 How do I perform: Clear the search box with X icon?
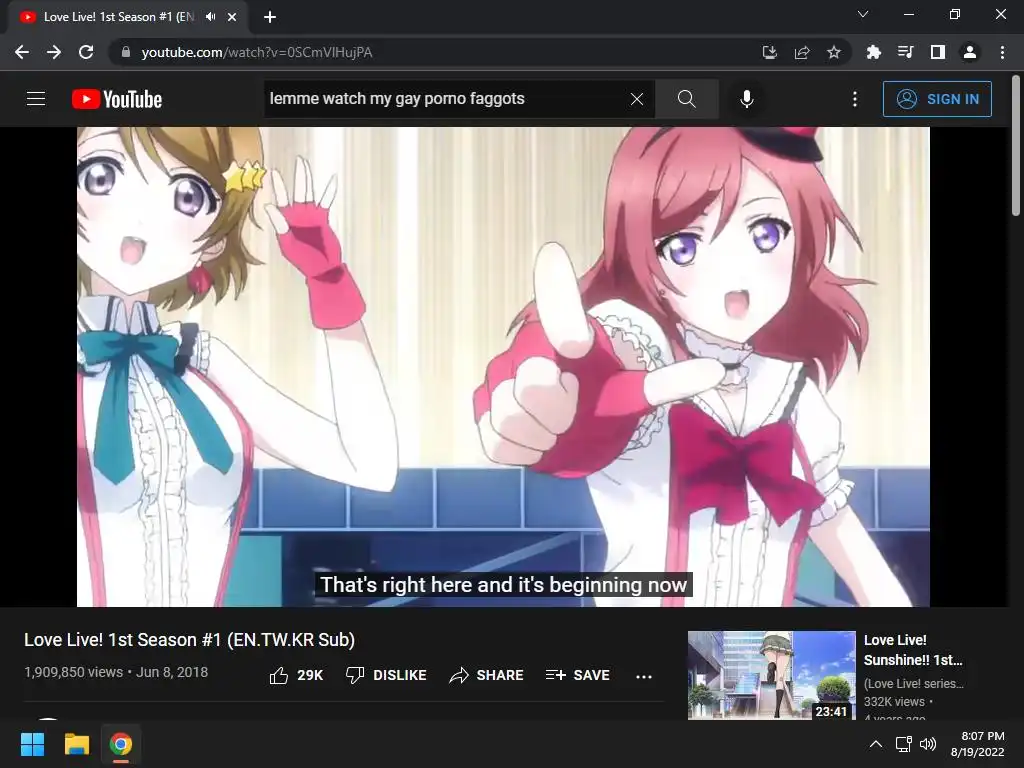click(637, 99)
